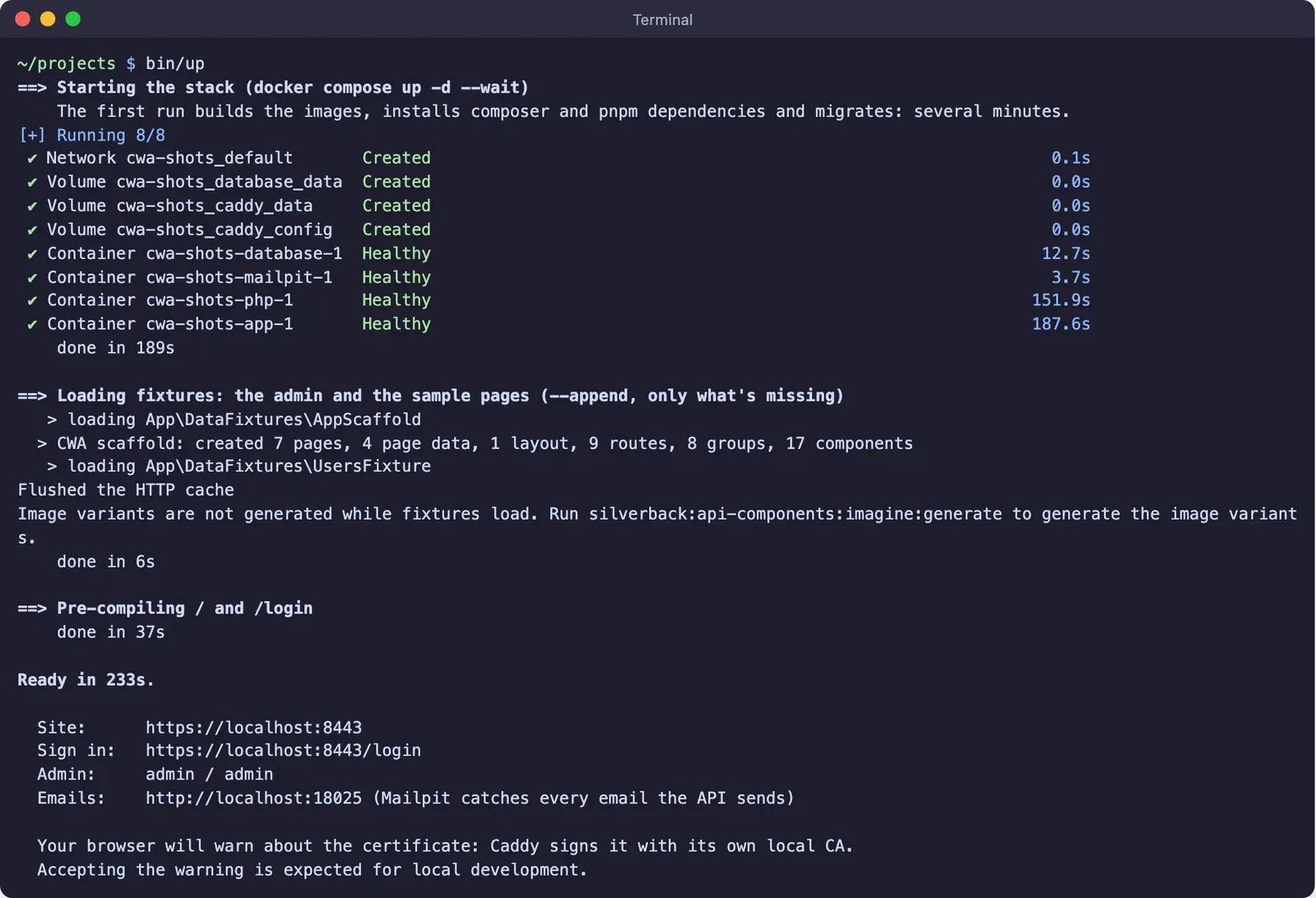Click 'loading App\DataFixtures\AppScaffold' line

point(234,419)
